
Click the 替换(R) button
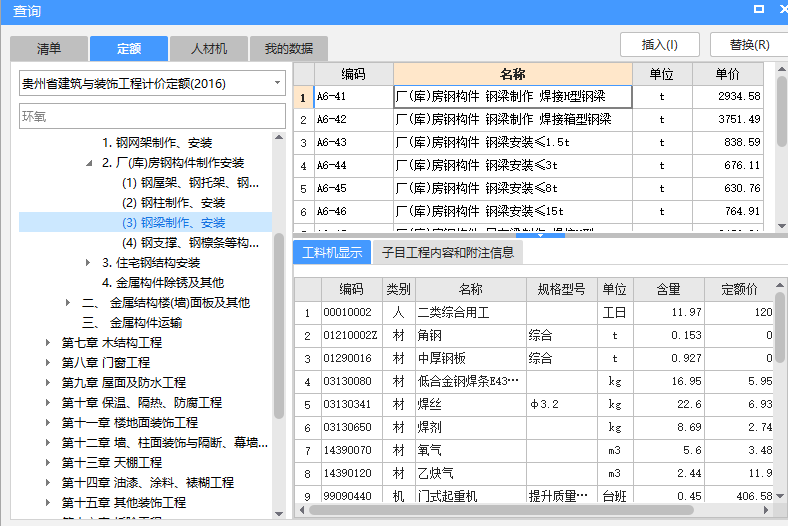click(x=749, y=45)
